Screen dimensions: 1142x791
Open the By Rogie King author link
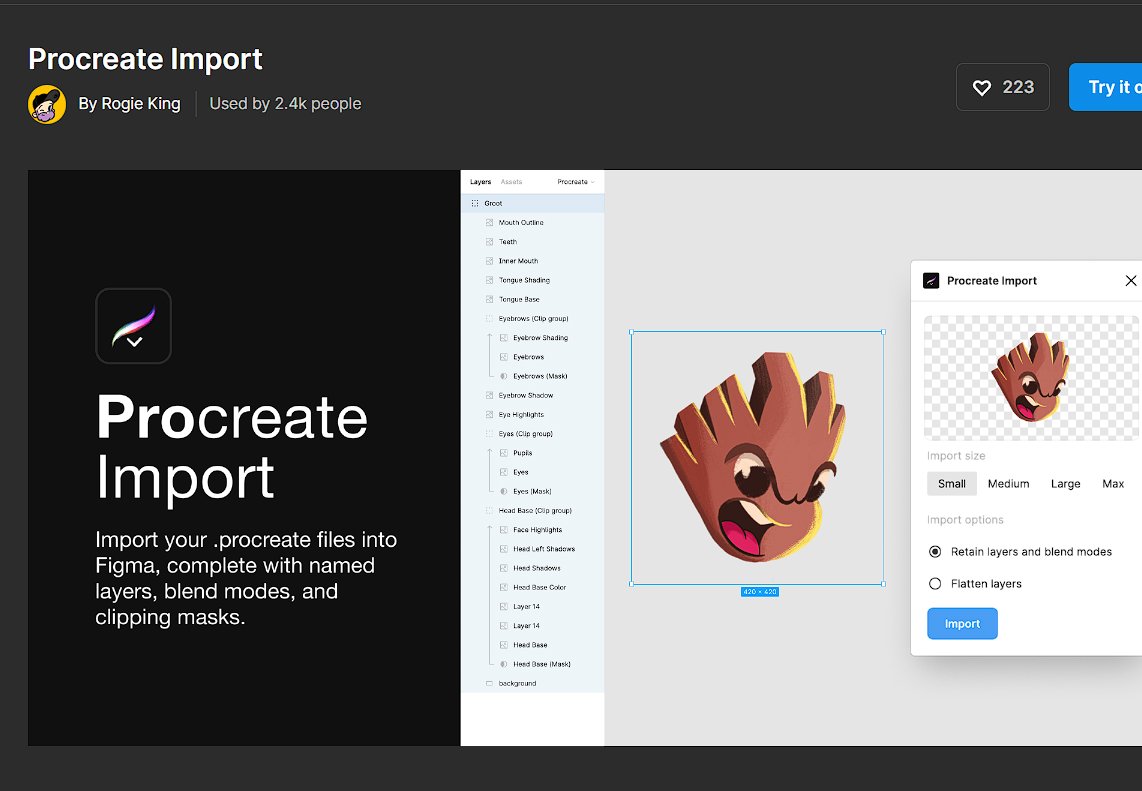(129, 103)
